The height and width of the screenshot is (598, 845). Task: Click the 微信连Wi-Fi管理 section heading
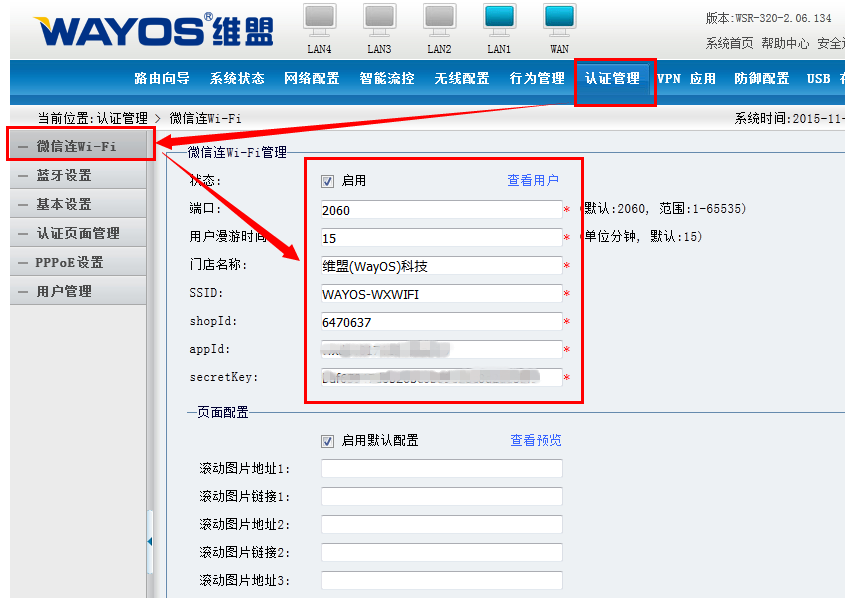coord(237,152)
